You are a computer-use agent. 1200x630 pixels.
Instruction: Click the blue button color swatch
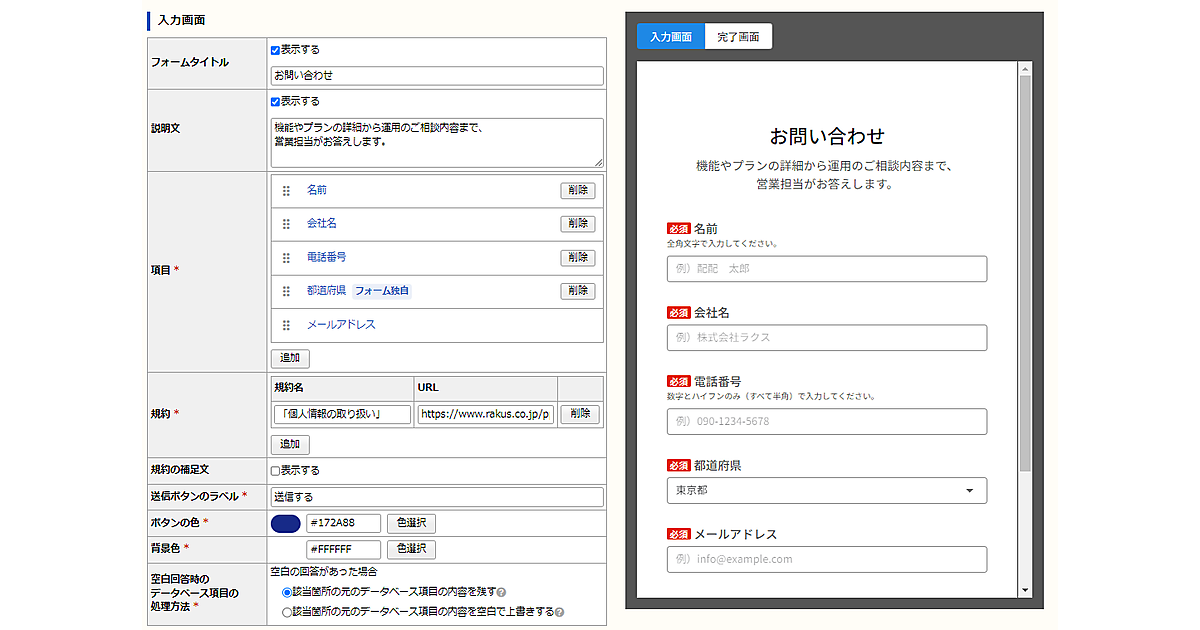point(285,523)
